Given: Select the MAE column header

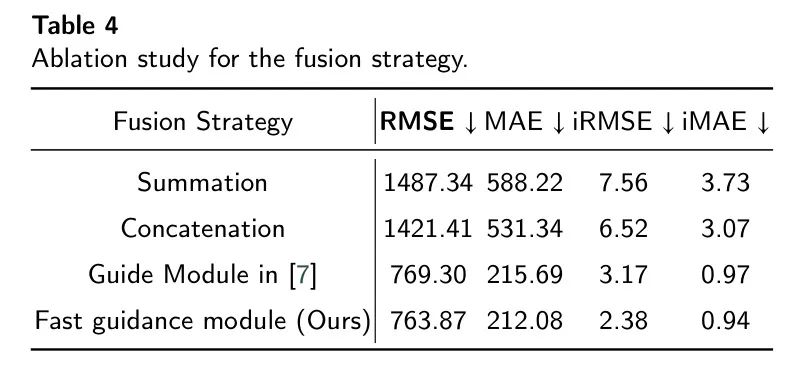Looking at the screenshot, I should coord(525,122).
